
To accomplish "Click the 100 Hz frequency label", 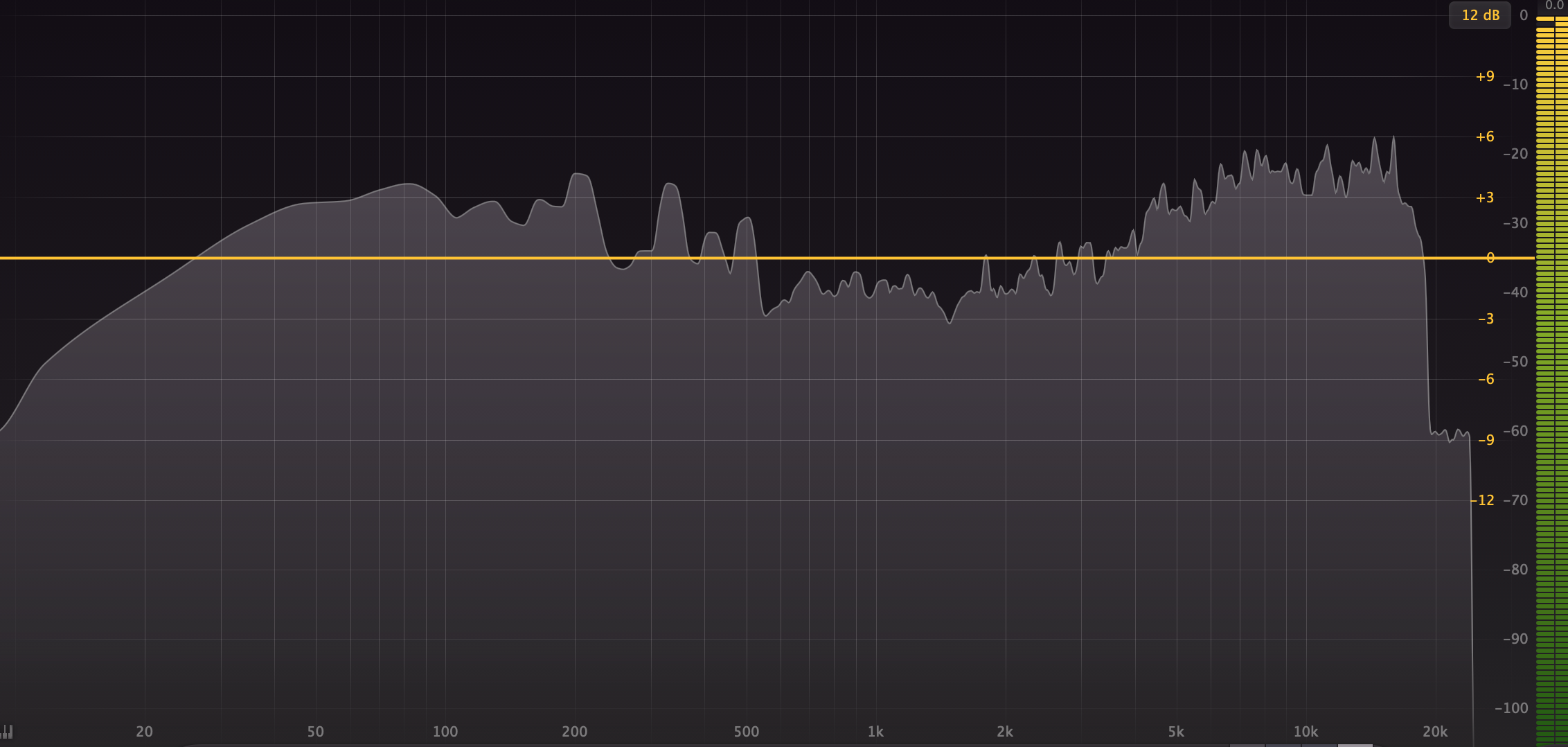I will pyautogui.click(x=446, y=731).
